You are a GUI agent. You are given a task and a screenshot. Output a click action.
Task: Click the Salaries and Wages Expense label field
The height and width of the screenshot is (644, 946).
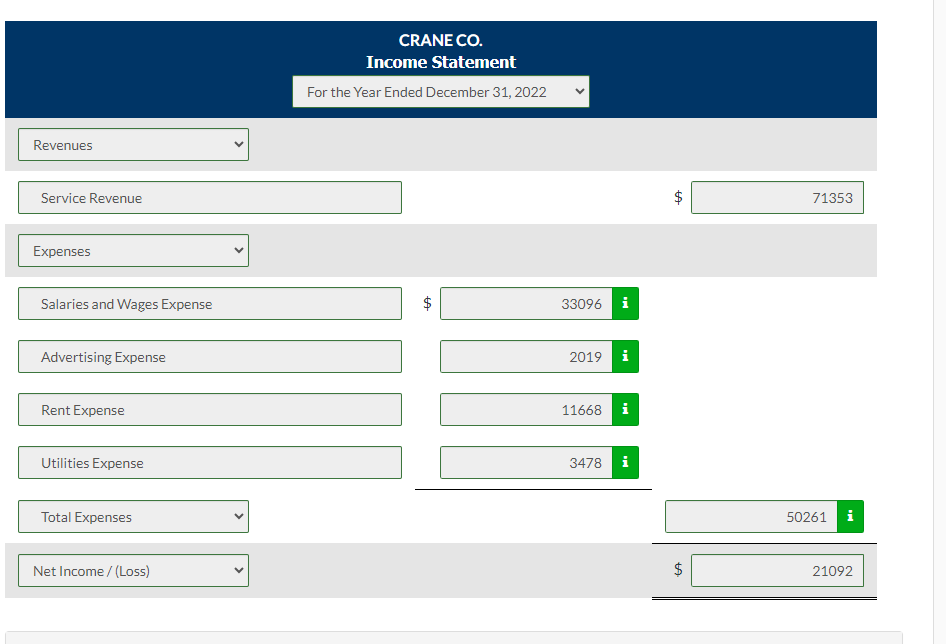pyautogui.click(x=210, y=303)
